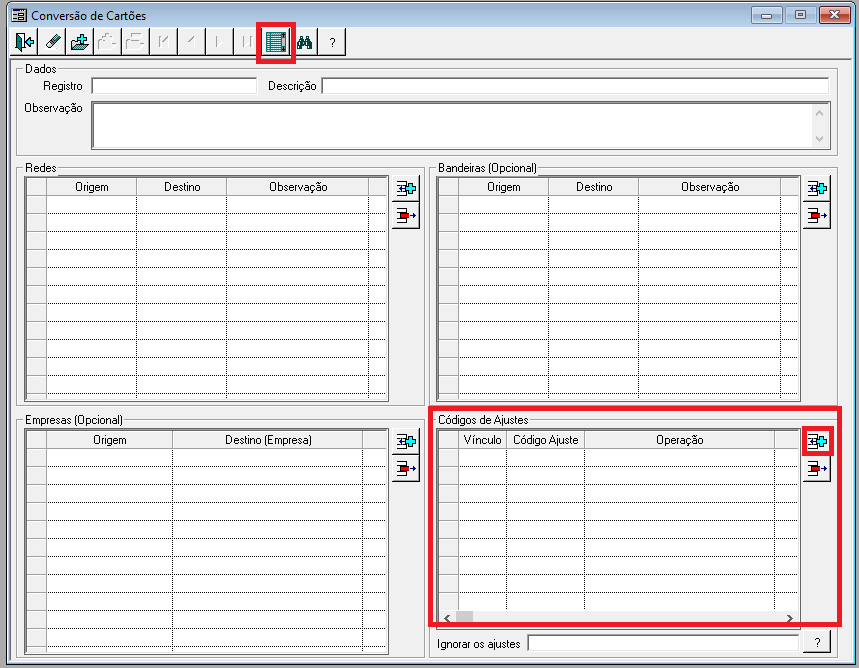Click Origem column header in Empresas grid
The height and width of the screenshot is (668, 859).
click(110, 440)
